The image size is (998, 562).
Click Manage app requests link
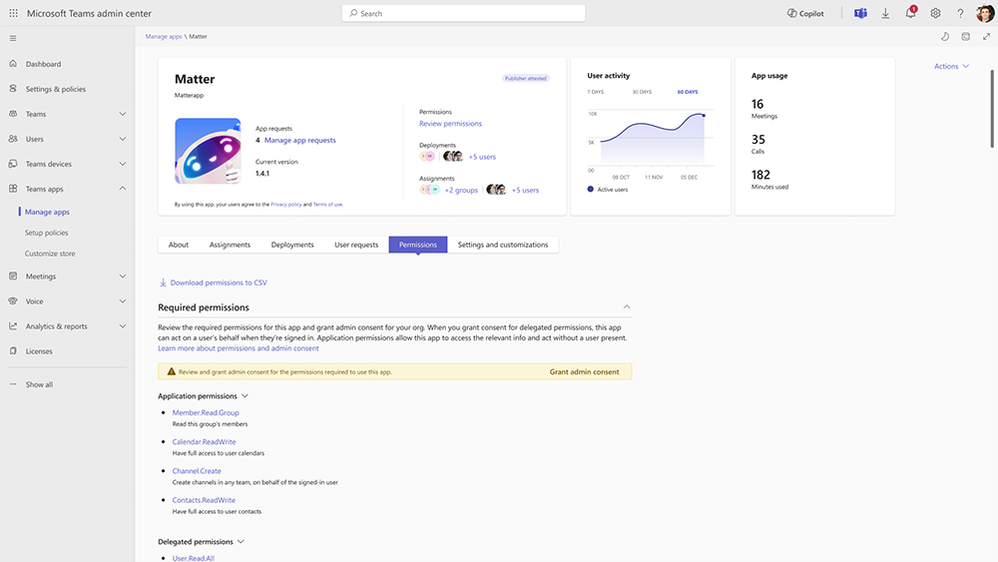click(x=300, y=140)
